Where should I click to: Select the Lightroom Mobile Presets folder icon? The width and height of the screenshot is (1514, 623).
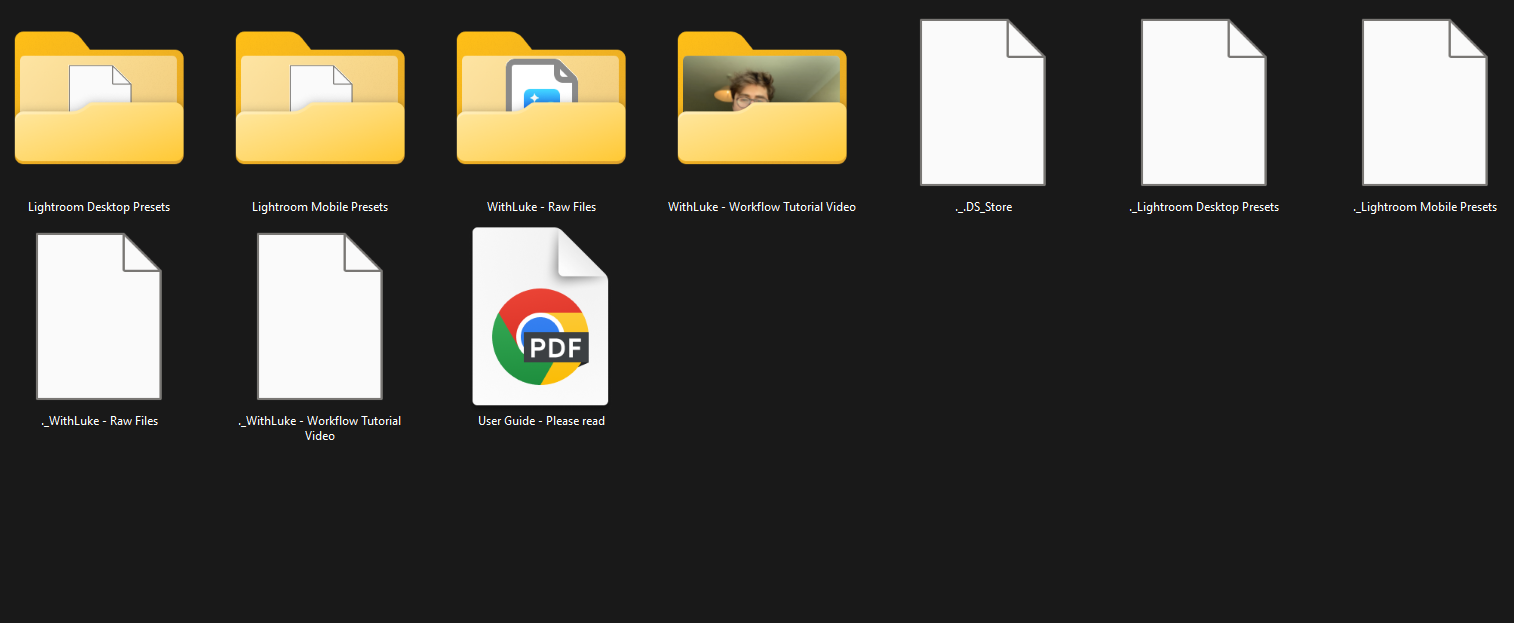coord(320,100)
